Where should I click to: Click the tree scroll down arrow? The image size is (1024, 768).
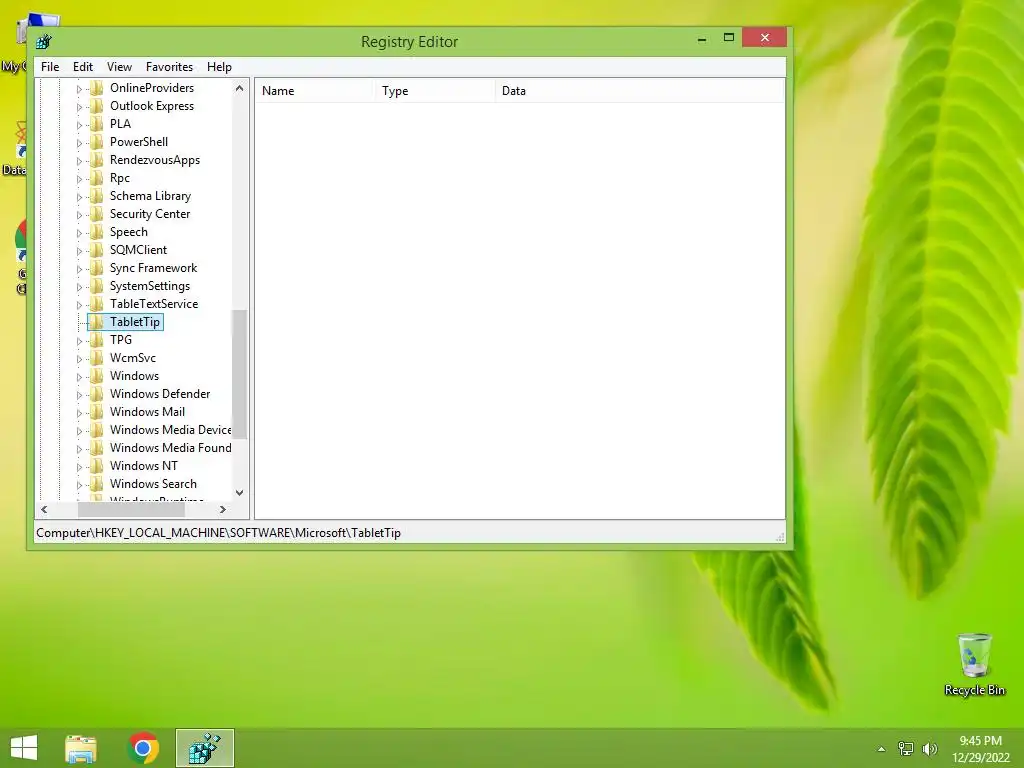tap(239, 493)
